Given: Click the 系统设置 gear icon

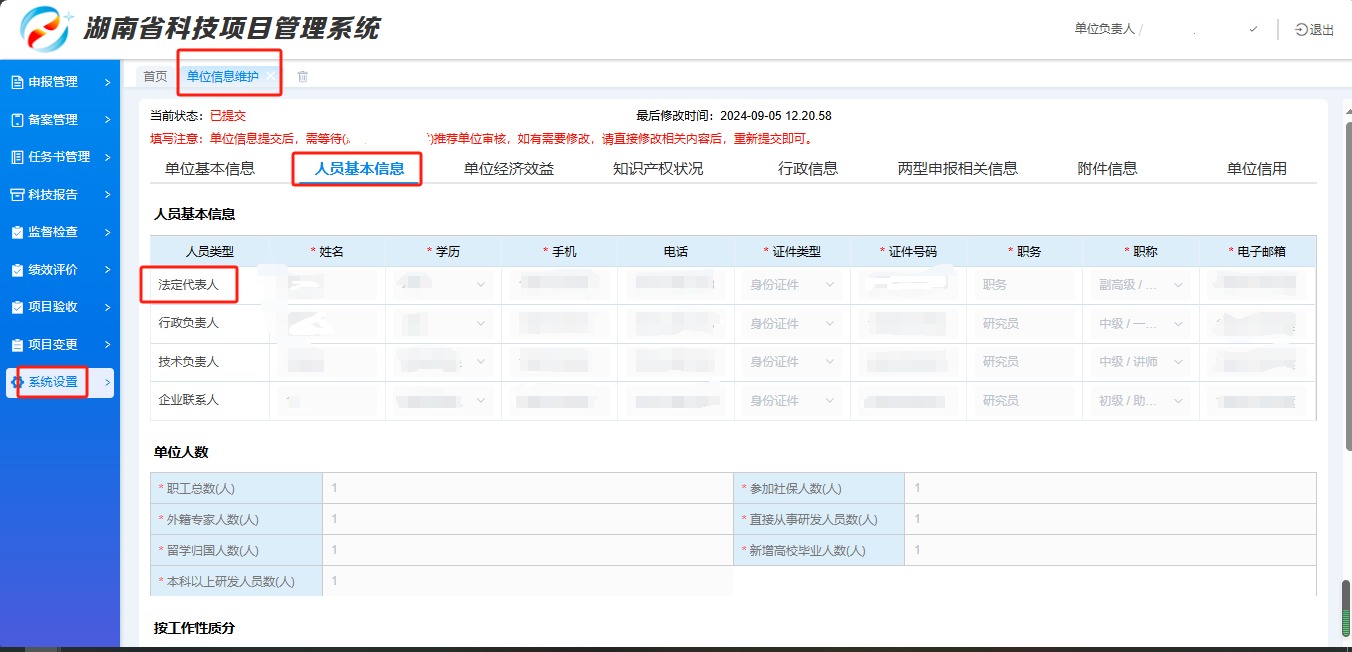Looking at the screenshot, I should (x=17, y=382).
